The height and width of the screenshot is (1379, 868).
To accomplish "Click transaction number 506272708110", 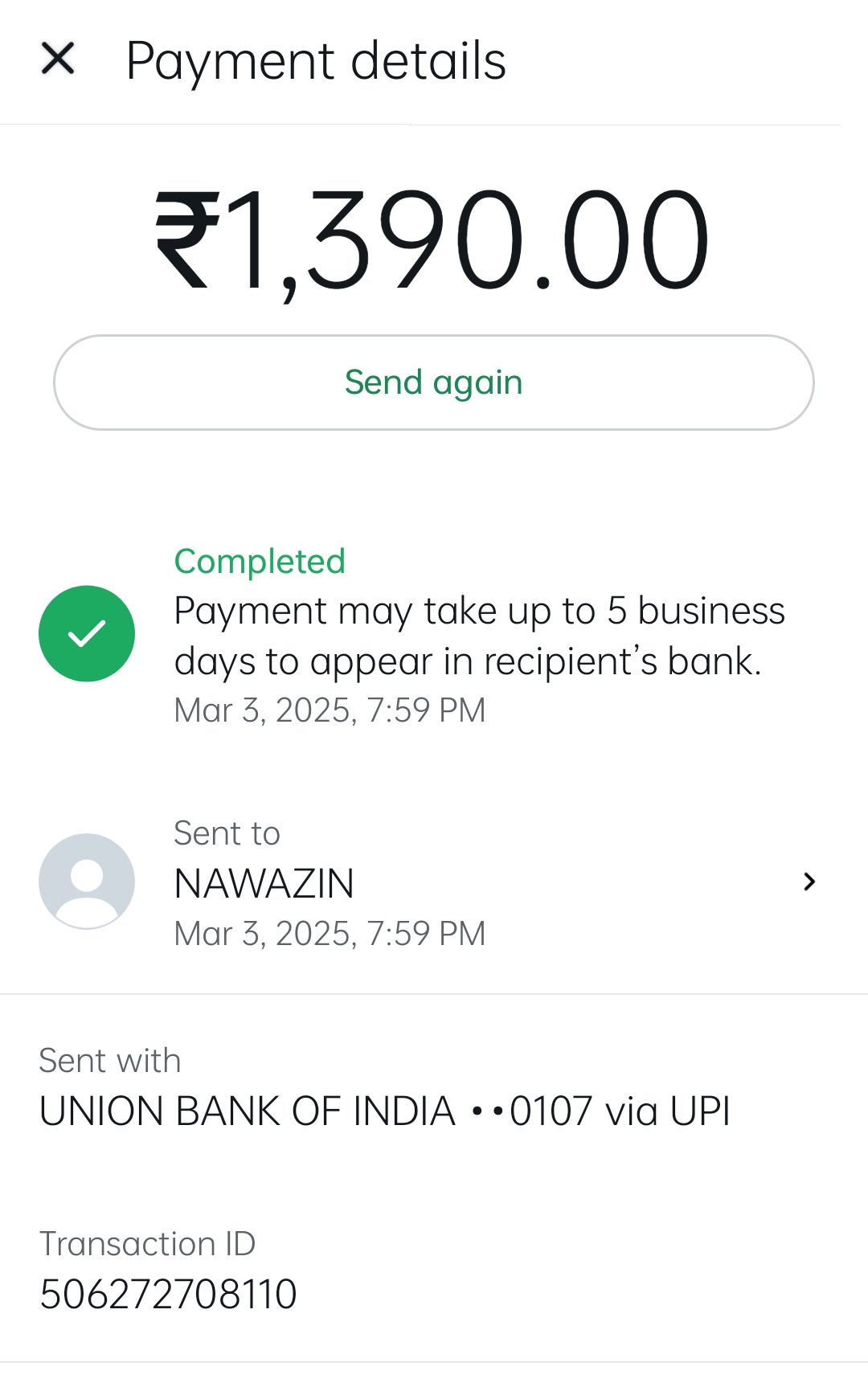I will 168,1295.
